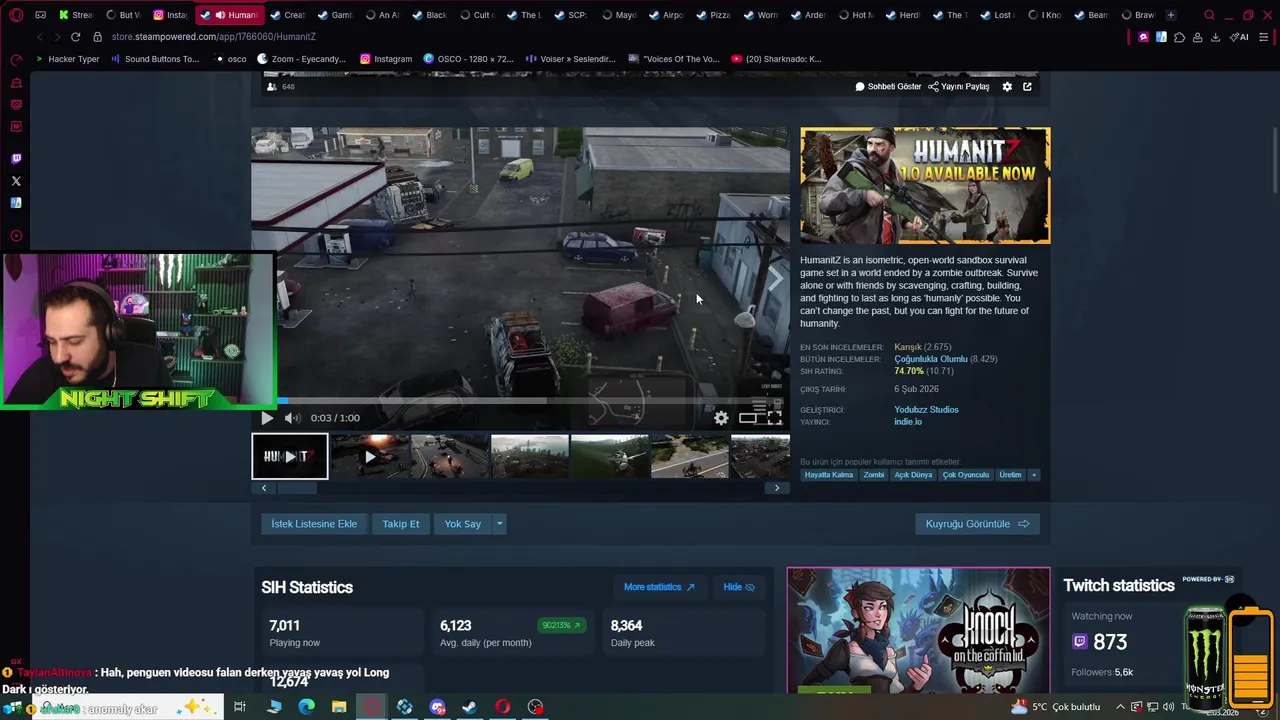The image size is (1280, 720).
Task: Open Zoom - Eyecandy bookmark
Action: point(301,59)
